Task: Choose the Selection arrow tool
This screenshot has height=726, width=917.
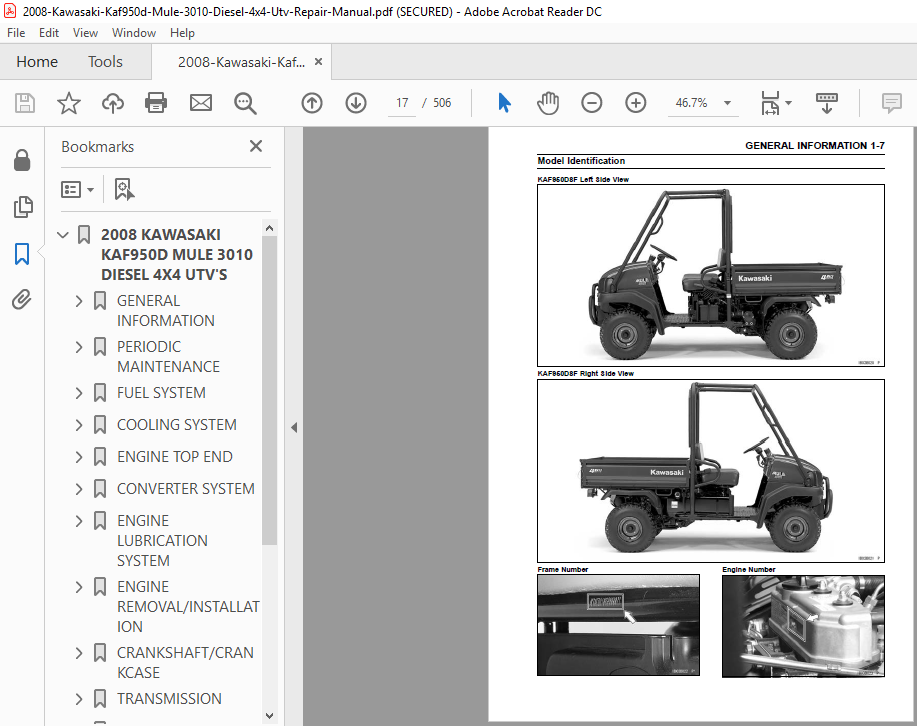Action: coord(504,103)
